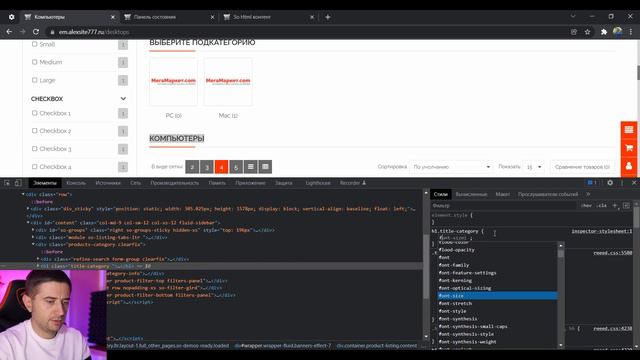640x360 pixels.
Task: Toggle computed styles sidebar icon
Action: 626,206
